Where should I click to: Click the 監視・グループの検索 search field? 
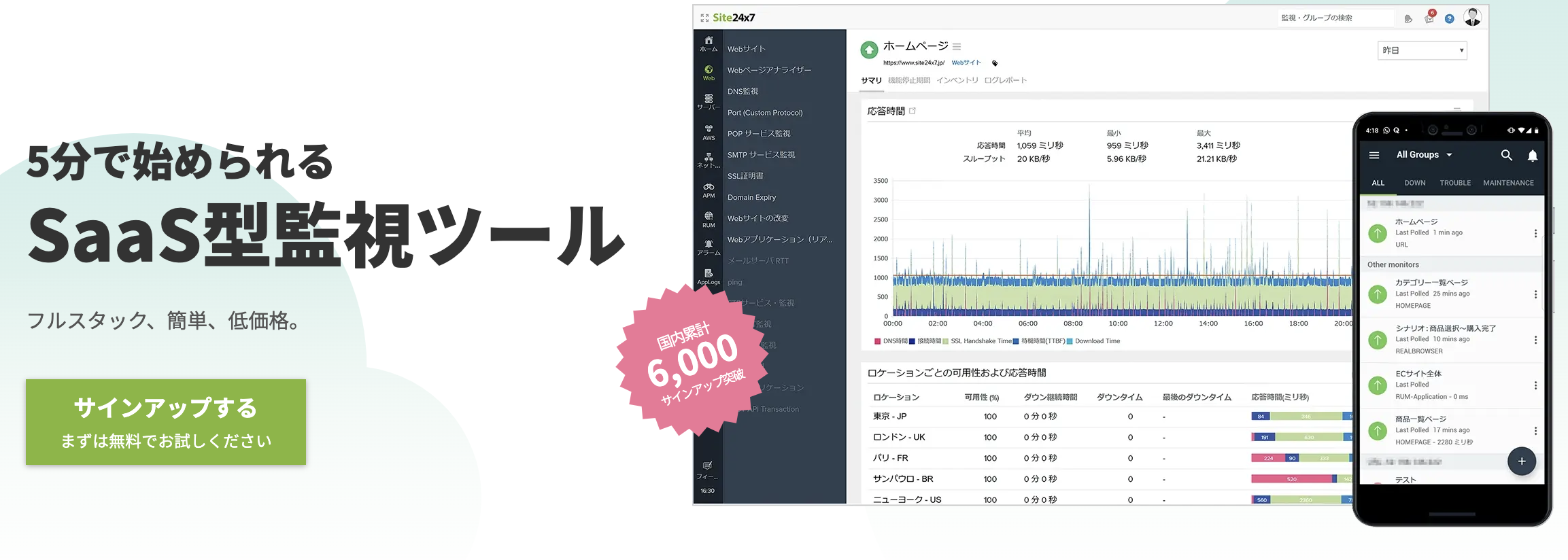coord(1335,18)
